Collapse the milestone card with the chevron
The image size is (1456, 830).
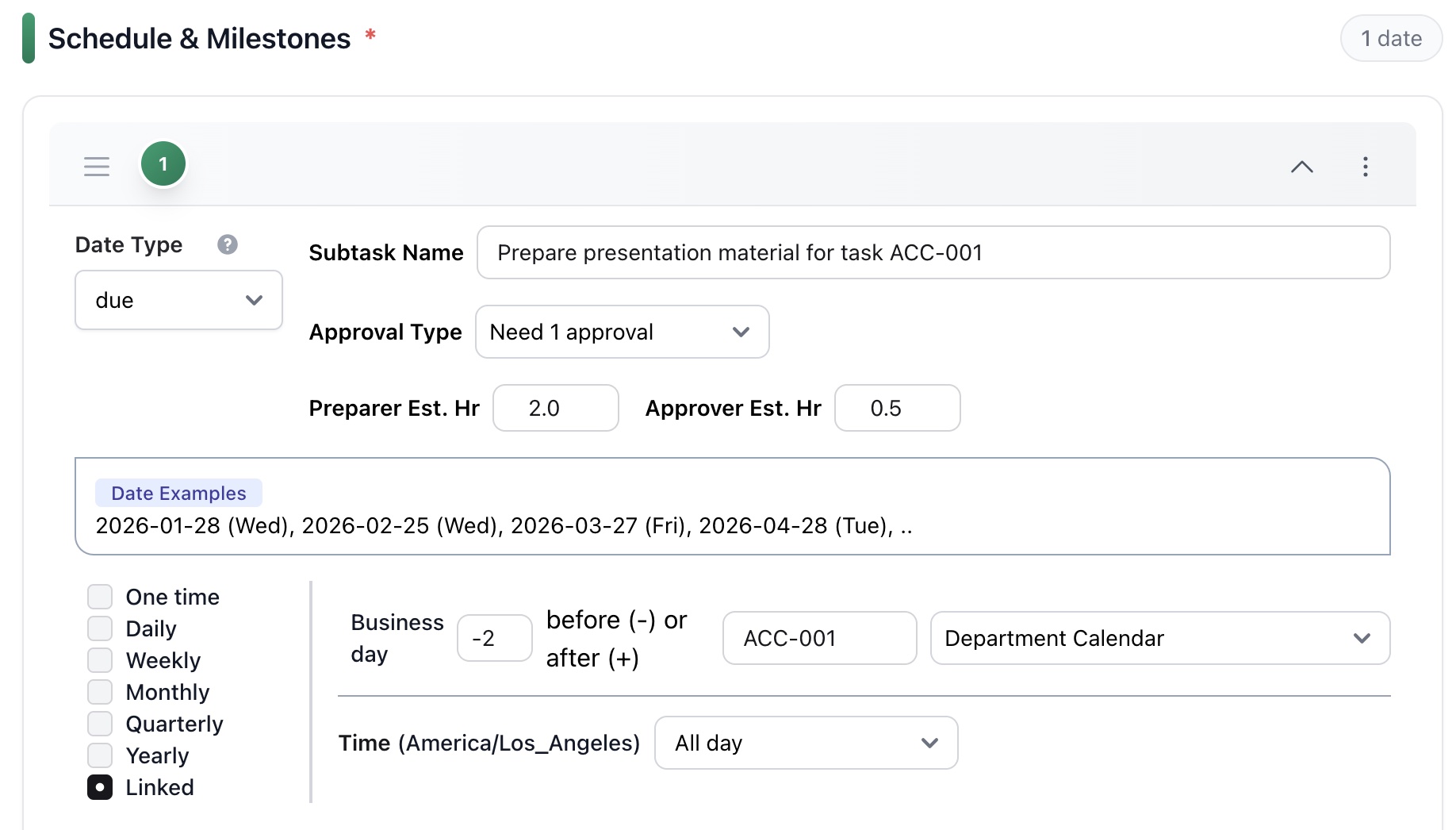click(x=1302, y=167)
